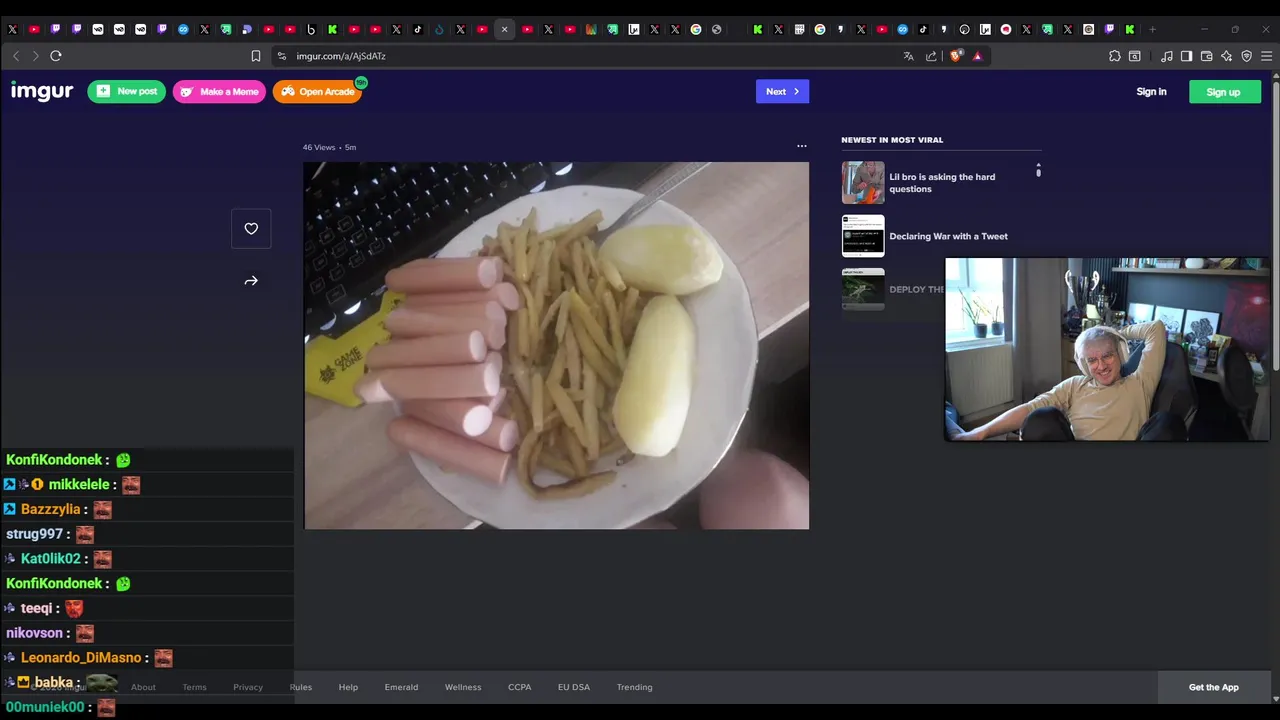Reload the imgur page
The height and width of the screenshot is (720, 1280).
click(56, 56)
